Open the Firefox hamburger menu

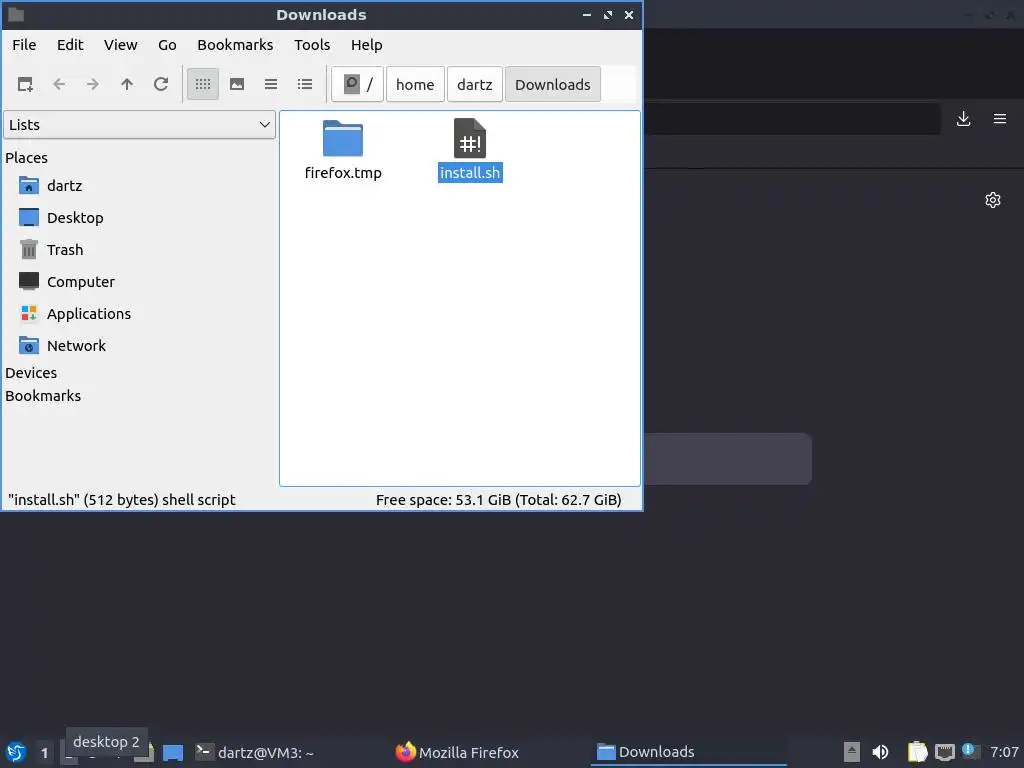pyautogui.click(x=1000, y=119)
